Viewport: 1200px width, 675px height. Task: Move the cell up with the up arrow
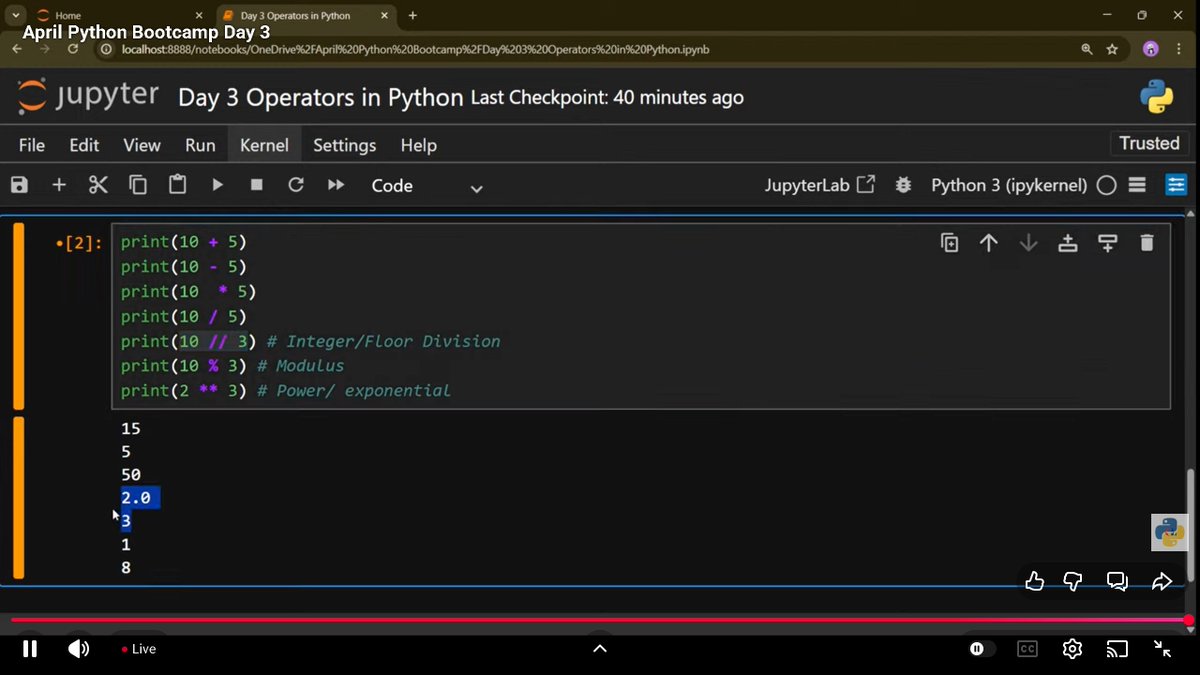click(989, 242)
